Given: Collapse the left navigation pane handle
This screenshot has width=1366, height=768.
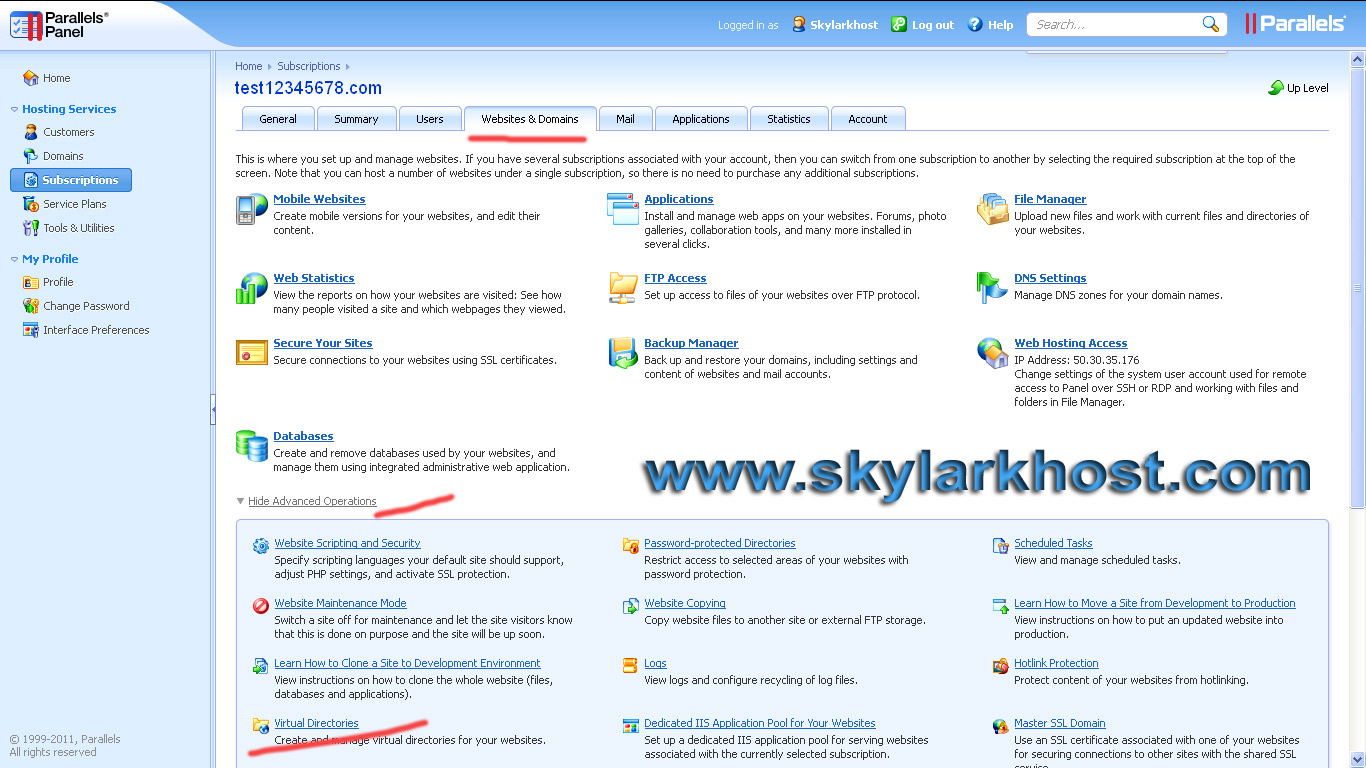Looking at the screenshot, I should 213,409.
